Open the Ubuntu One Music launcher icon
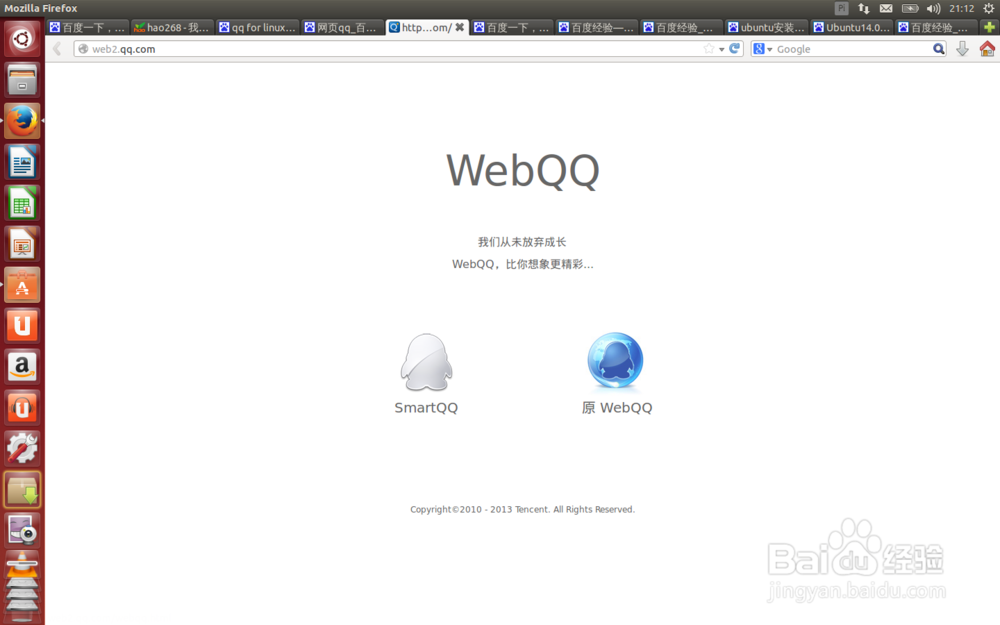The image size is (1000, 625). pos(22,408)
